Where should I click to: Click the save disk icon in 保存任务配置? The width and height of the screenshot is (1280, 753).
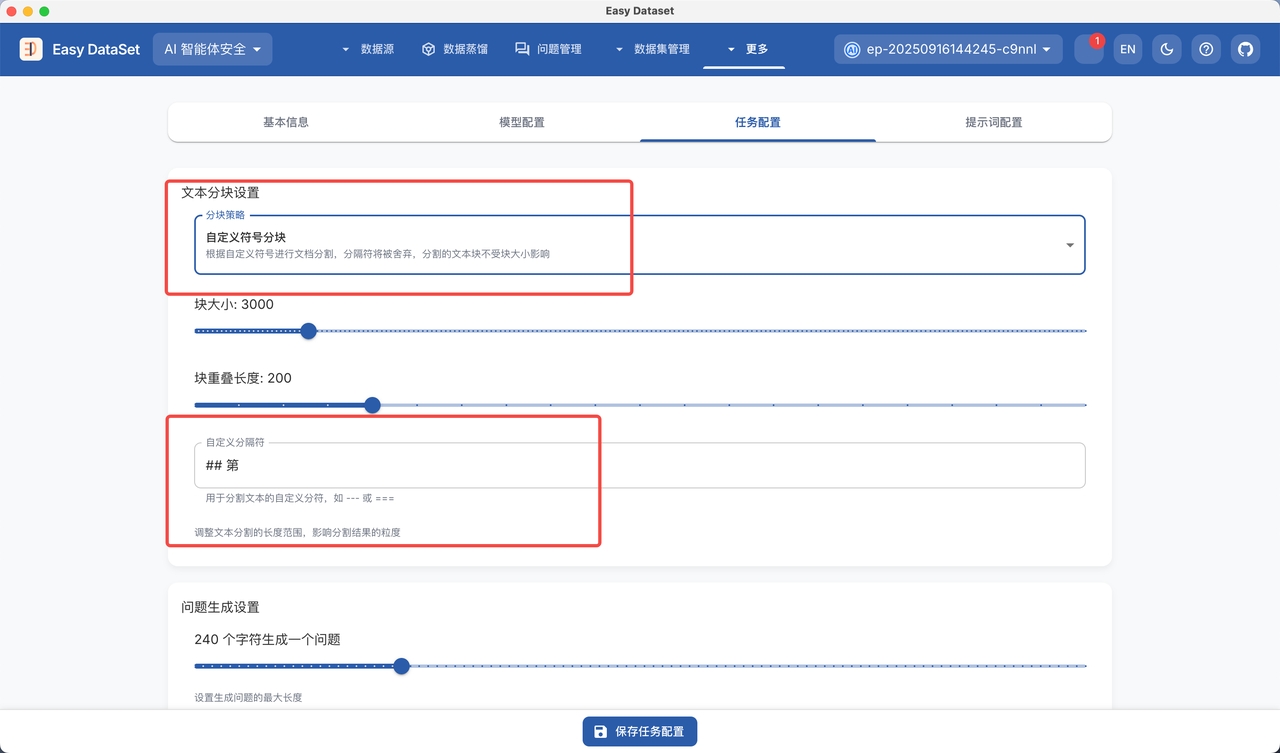click(600, 732)
